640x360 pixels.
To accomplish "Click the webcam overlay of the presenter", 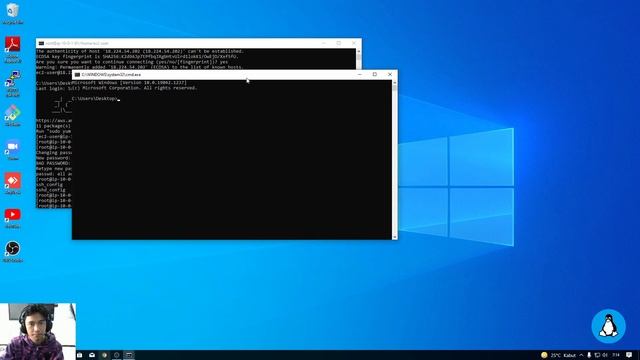I will 38,331.
